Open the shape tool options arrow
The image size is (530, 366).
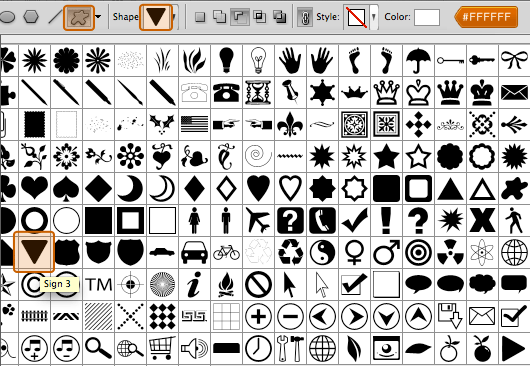[98, 17]
